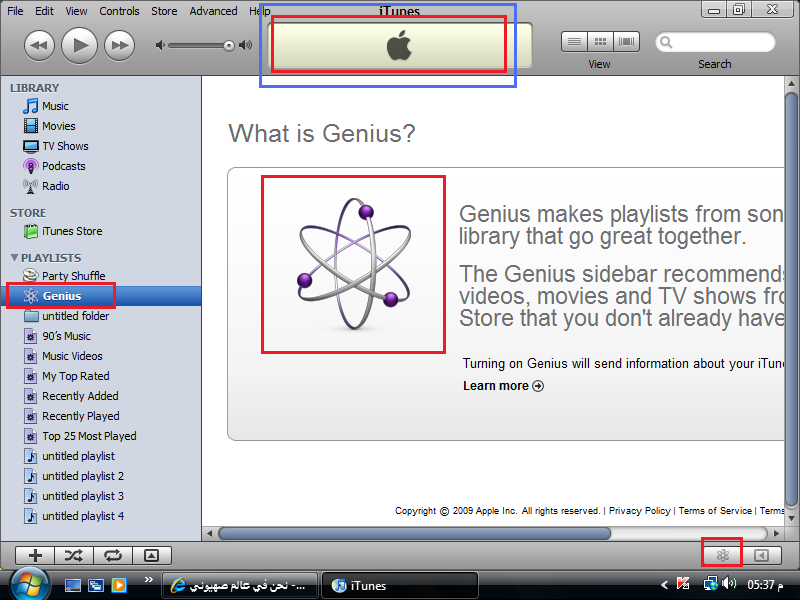Screen dimensions: 800x600
Task: Open the Store menu
Action: [164, 11]
